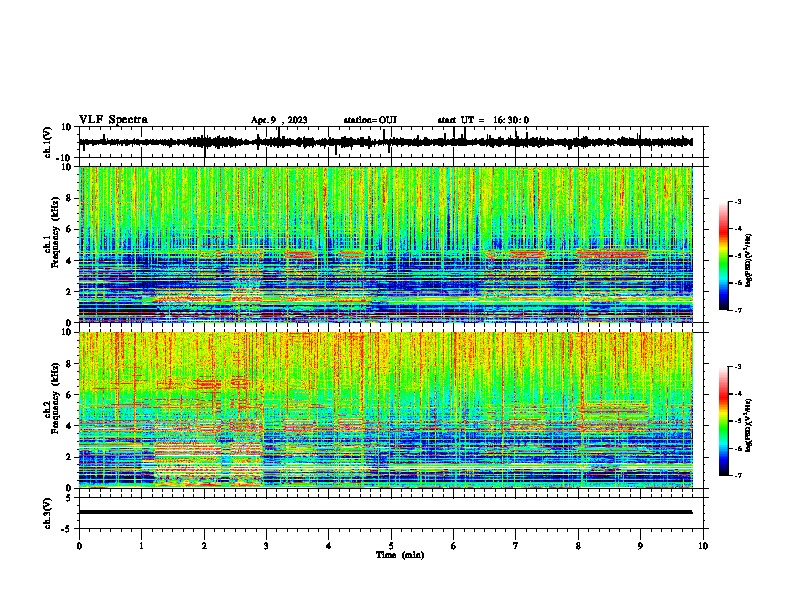Click the "-5" tick on ch.3 voltage axis
Image resolution: width=792 pixels, height=612 pixels.
(x=68, y=529)
